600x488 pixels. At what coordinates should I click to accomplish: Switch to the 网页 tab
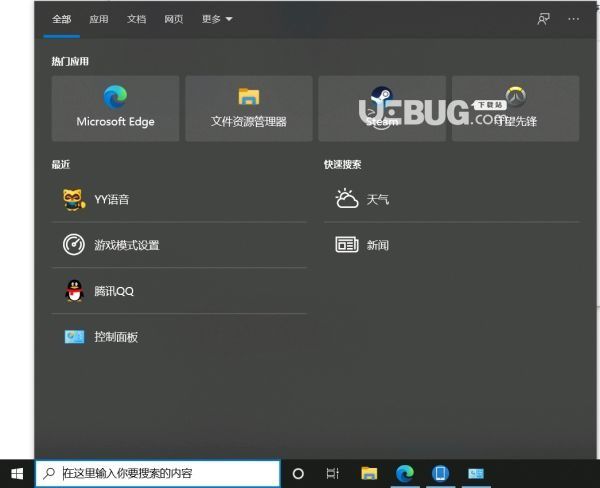[174, 19]
